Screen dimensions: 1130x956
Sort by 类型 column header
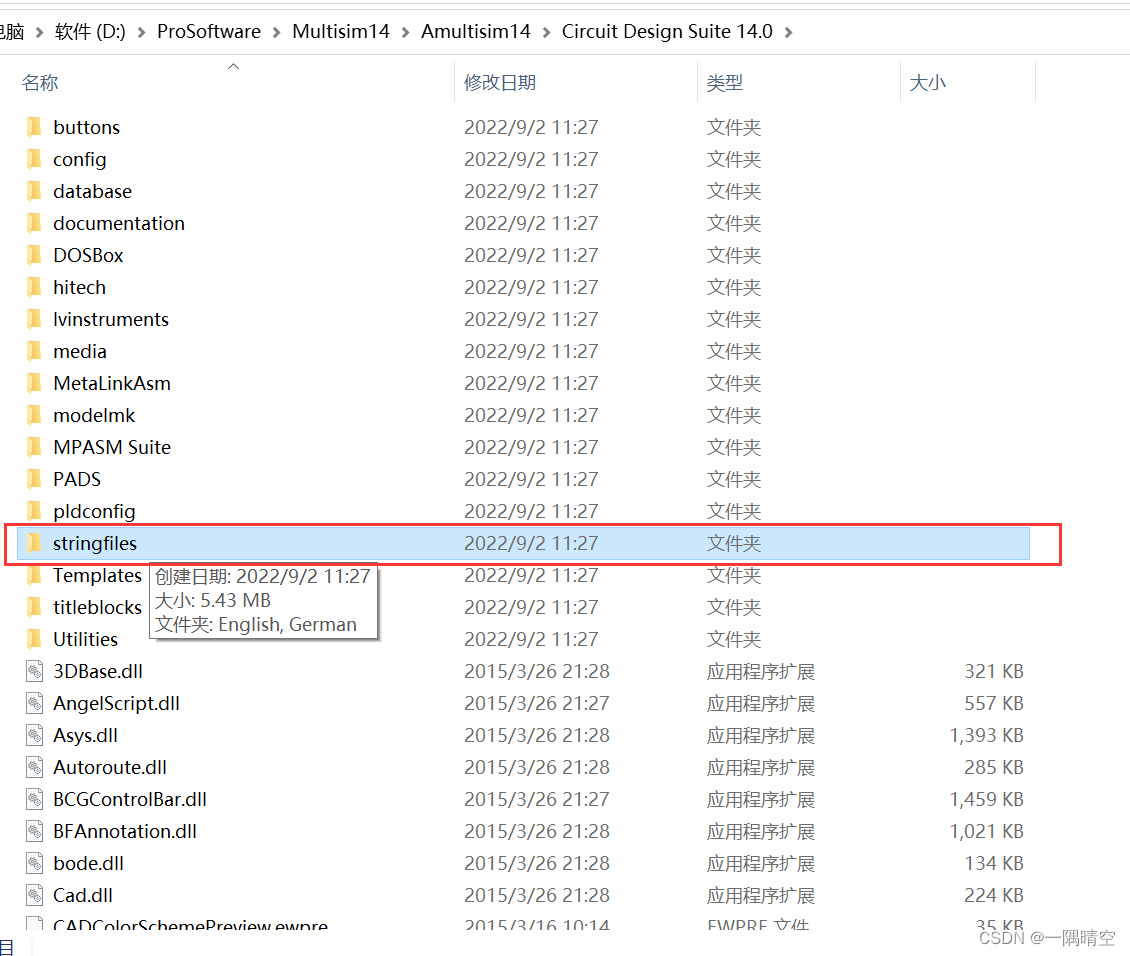click(x=724, y=83)
